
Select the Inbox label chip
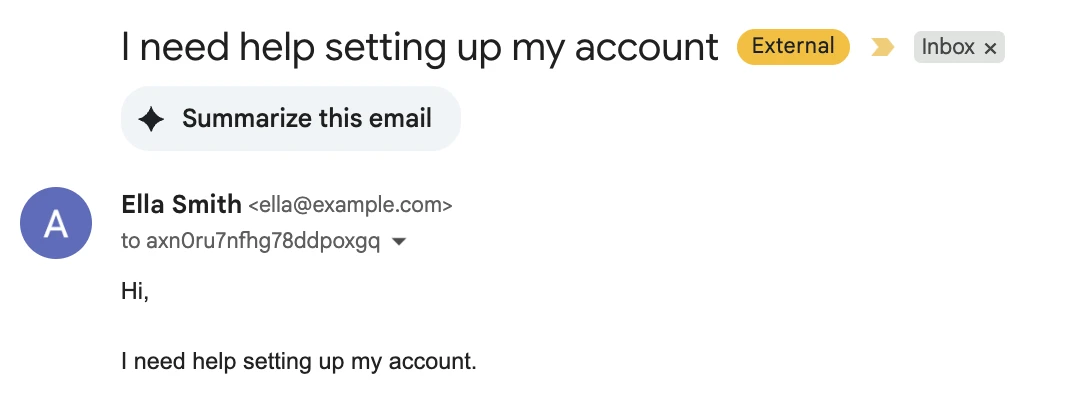(x=958, y=47)
